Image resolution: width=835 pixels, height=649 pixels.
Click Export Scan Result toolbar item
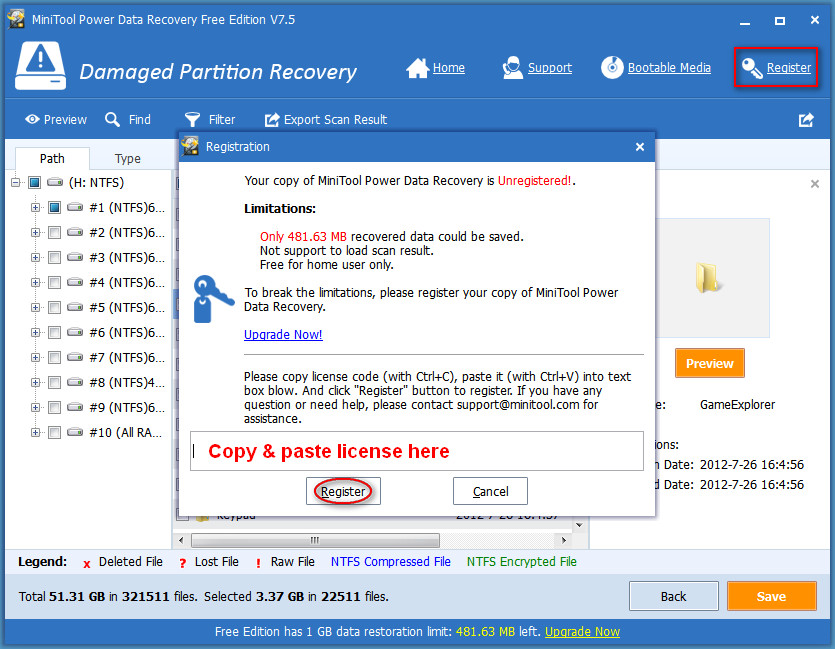pos(326,119)
